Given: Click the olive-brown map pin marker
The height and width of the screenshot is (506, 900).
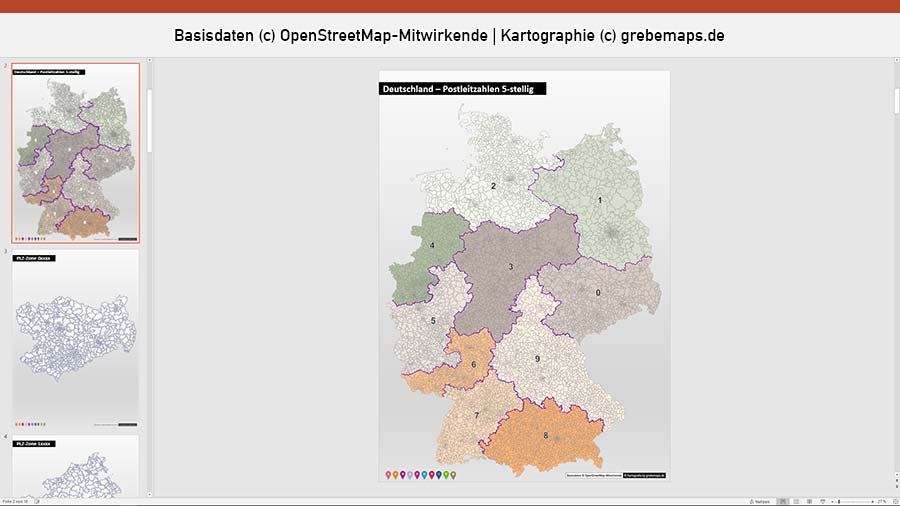Looking at the screenshot, I should [453, 475].
